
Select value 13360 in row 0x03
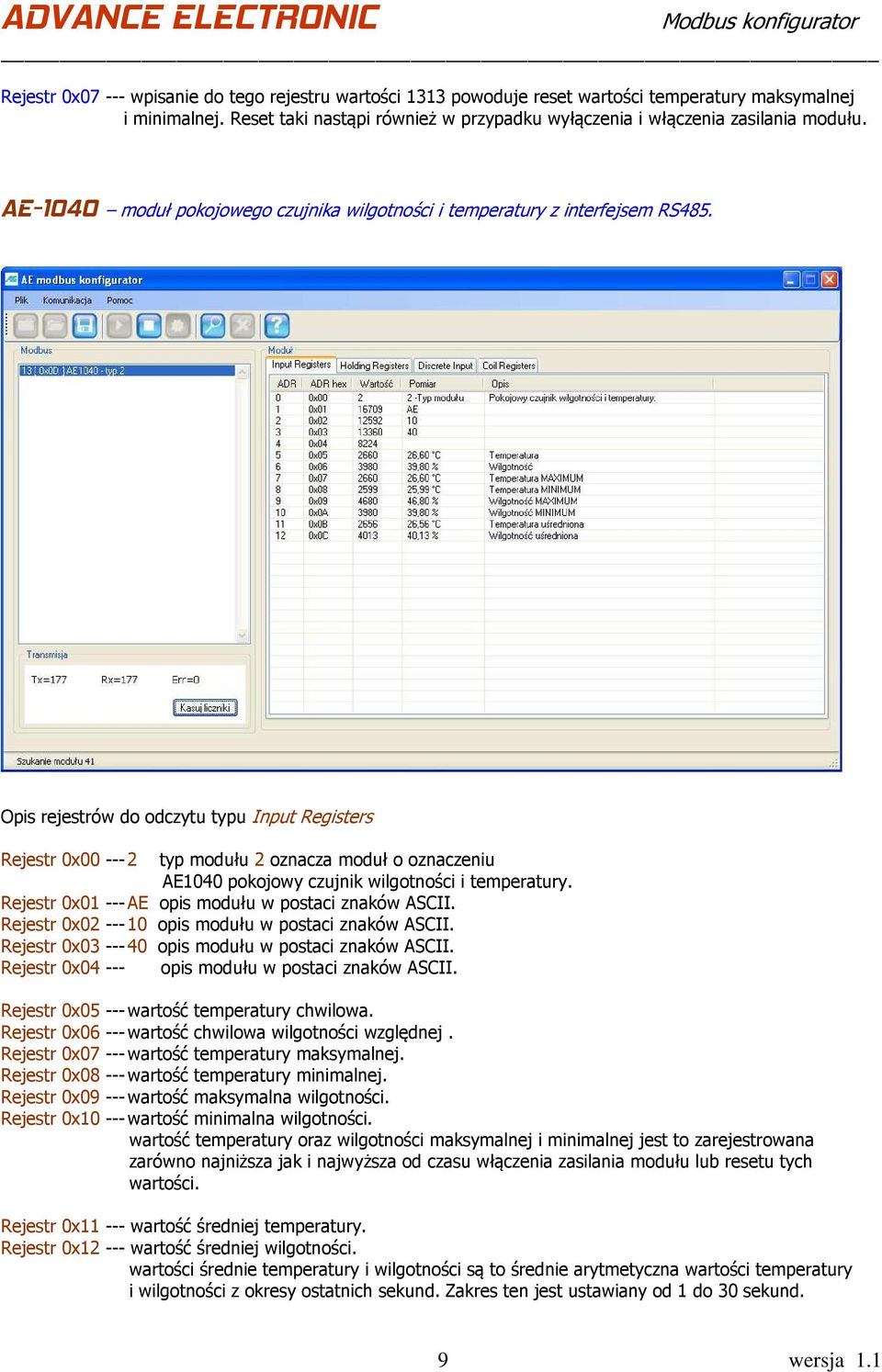370,433
